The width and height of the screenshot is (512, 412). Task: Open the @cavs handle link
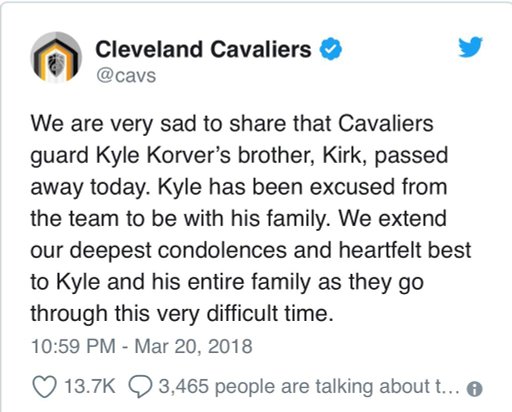pyautogui.click(x=126, y=76)
